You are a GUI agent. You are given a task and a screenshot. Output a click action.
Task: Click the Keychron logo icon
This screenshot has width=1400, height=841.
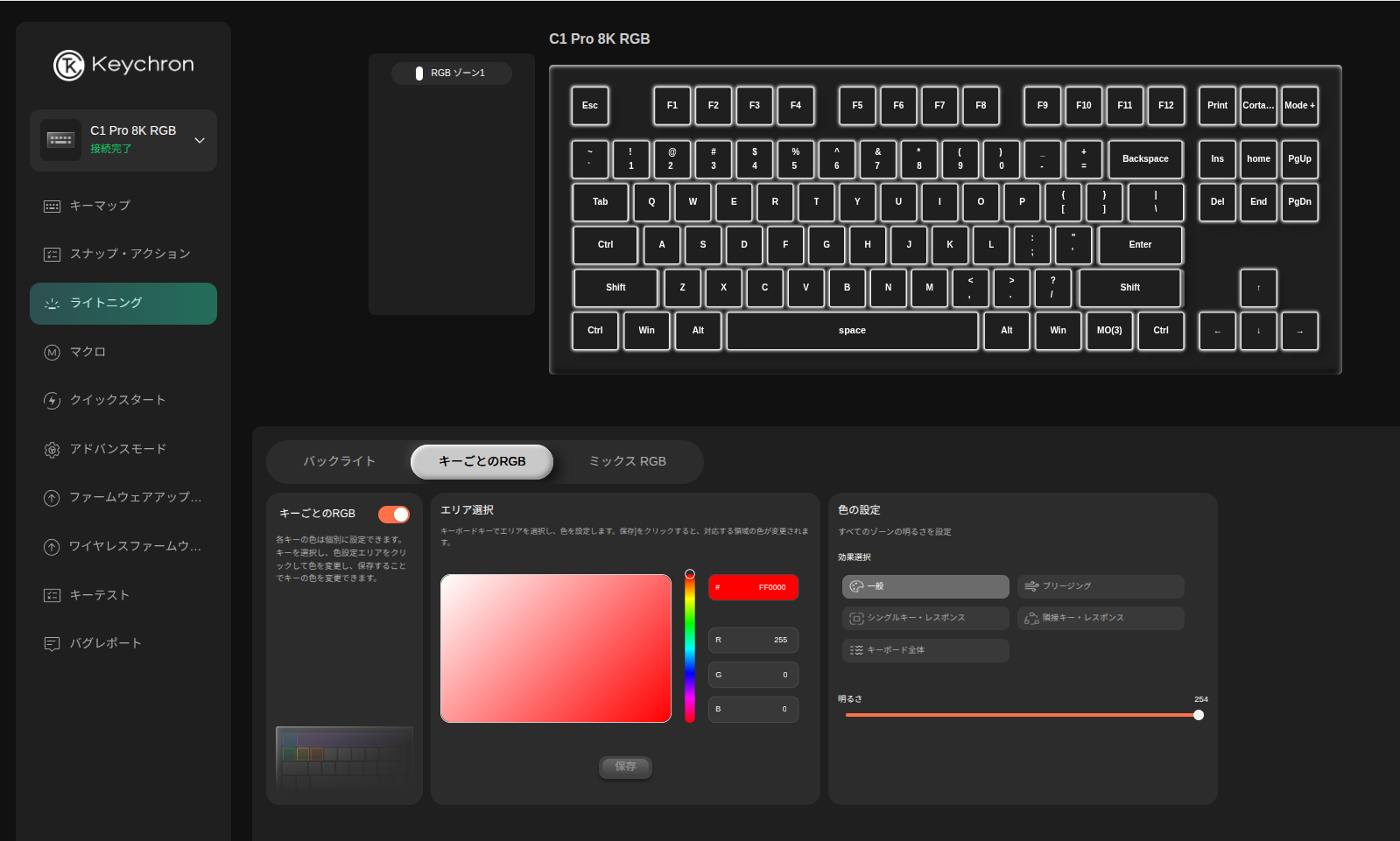(68, 65)
